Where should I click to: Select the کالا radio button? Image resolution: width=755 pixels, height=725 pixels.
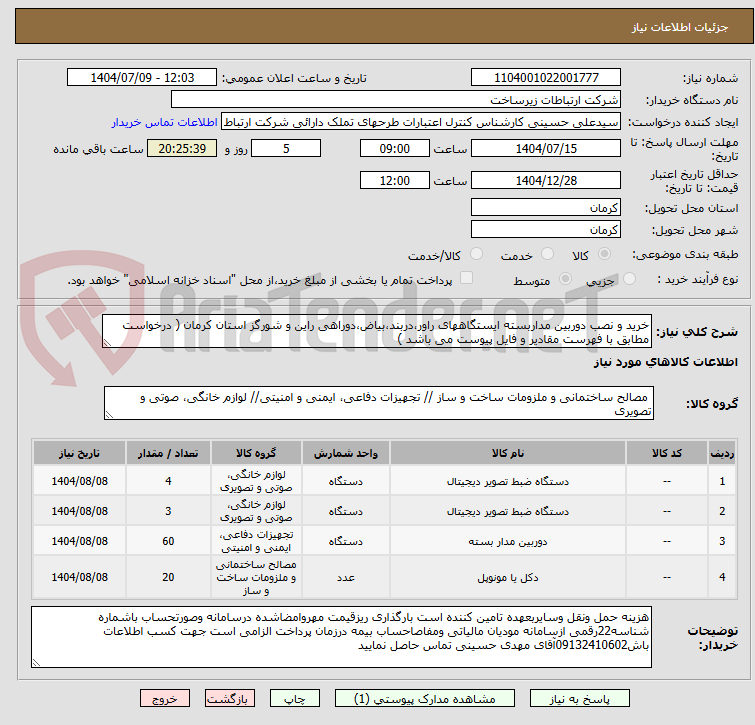point(604,254)
